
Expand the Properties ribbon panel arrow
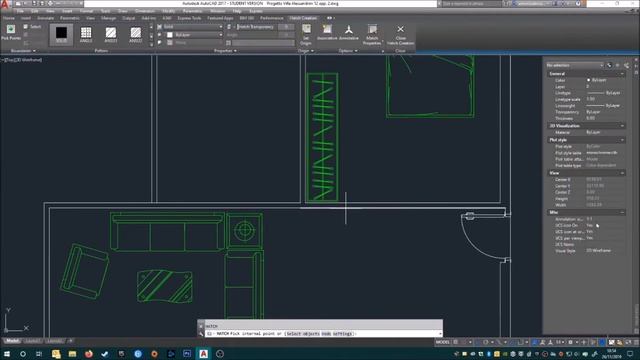coord(236,51)
